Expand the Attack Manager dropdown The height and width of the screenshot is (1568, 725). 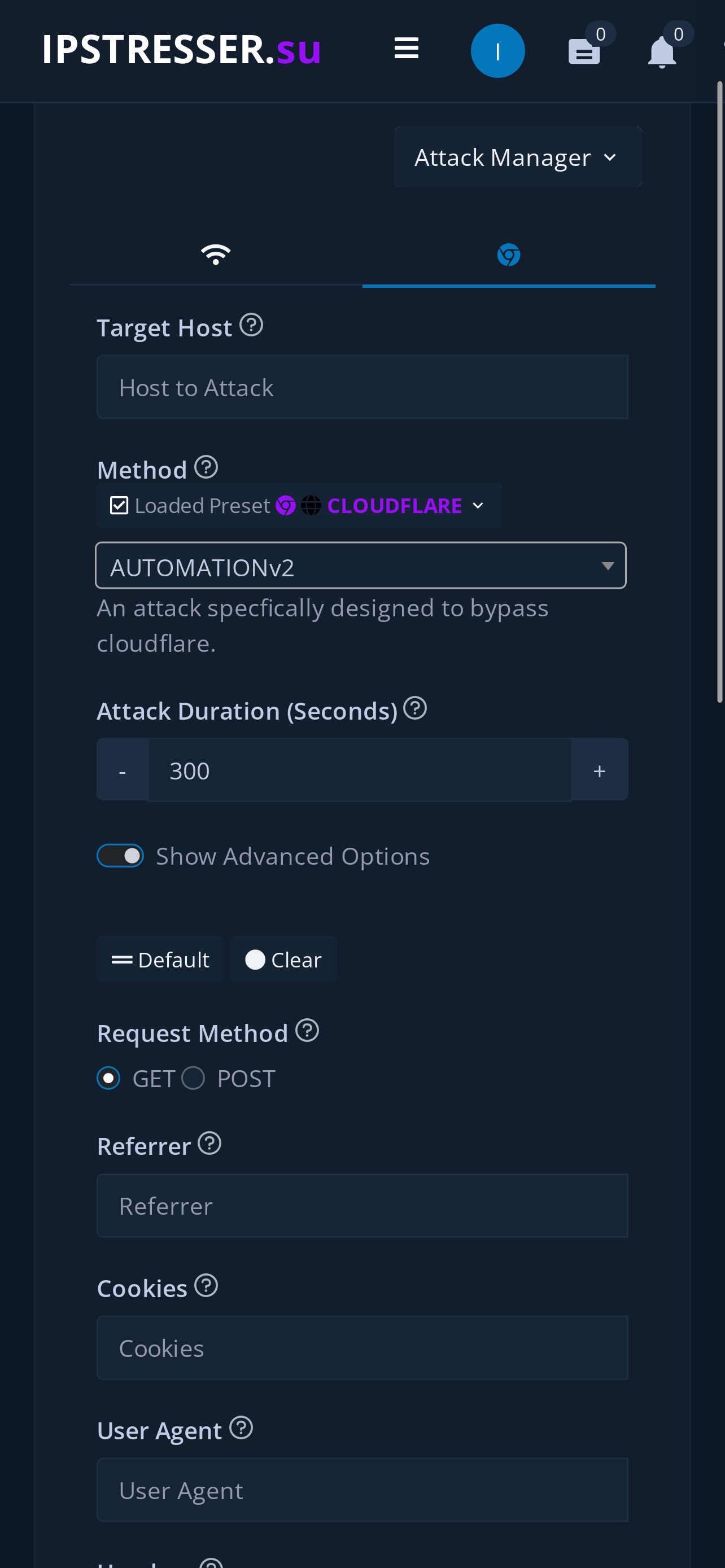pos(517,156)
